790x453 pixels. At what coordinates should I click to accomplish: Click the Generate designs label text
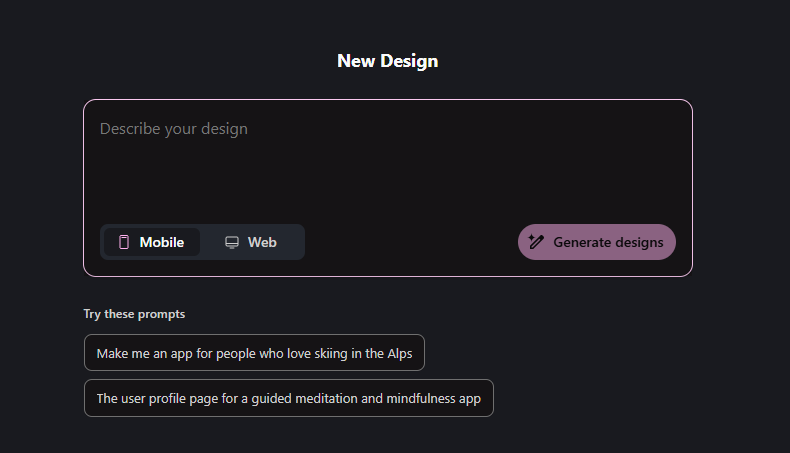(608, 242)
